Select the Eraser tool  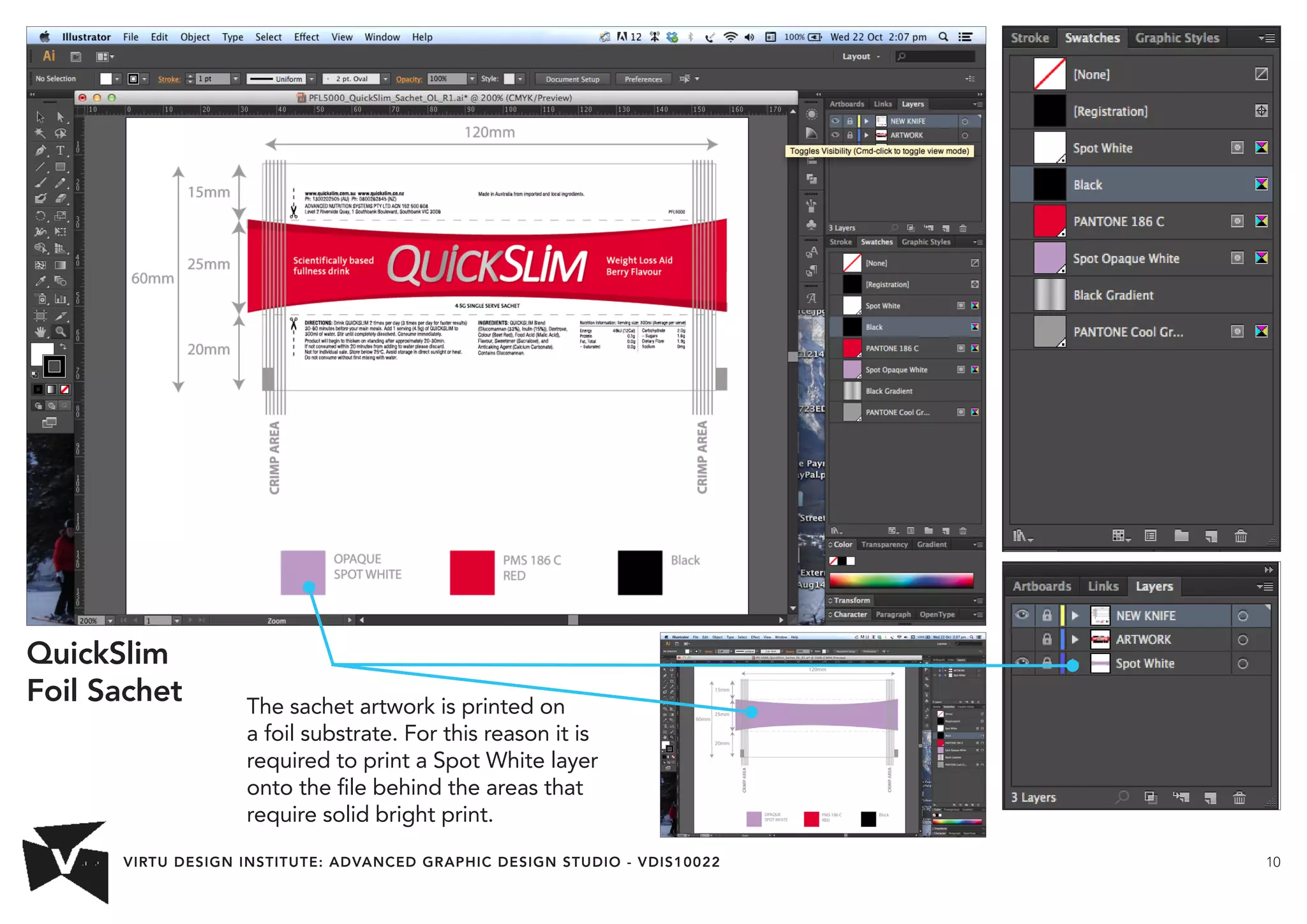coord(61,198)
